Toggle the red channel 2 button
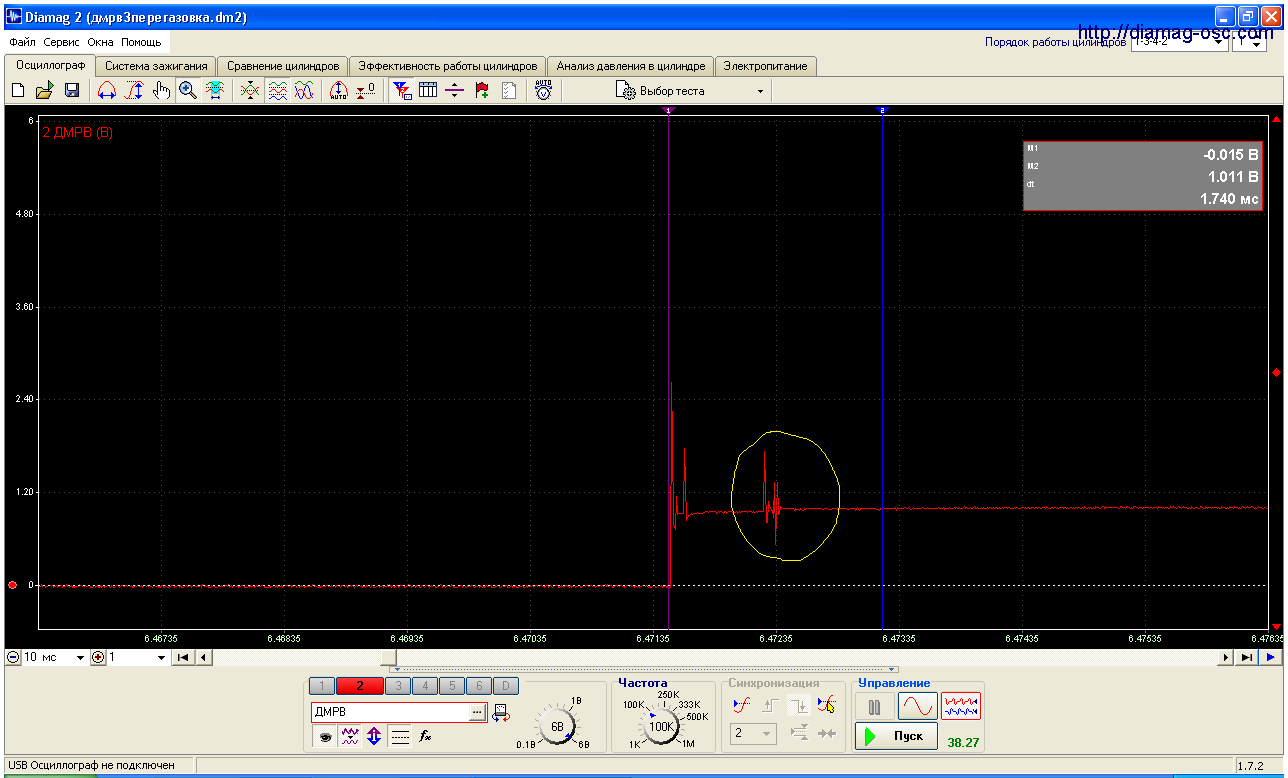Viewport: 1288px width, 778px height. coord(360,686)
